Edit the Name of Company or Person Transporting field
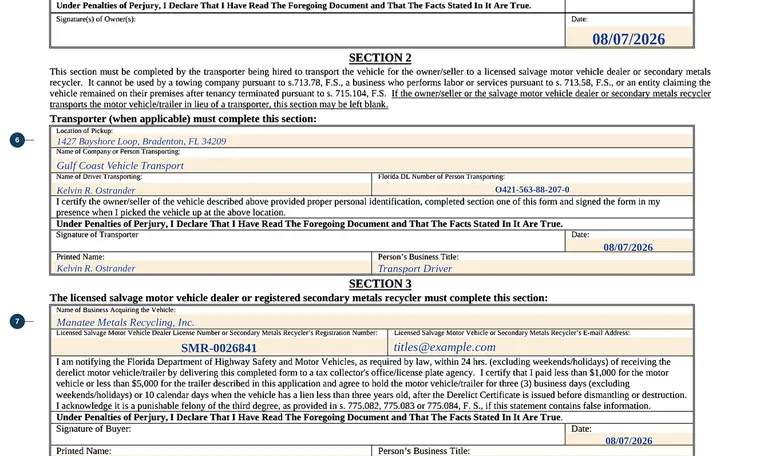This screenshot has width=760, height=456. click(372, 165)
